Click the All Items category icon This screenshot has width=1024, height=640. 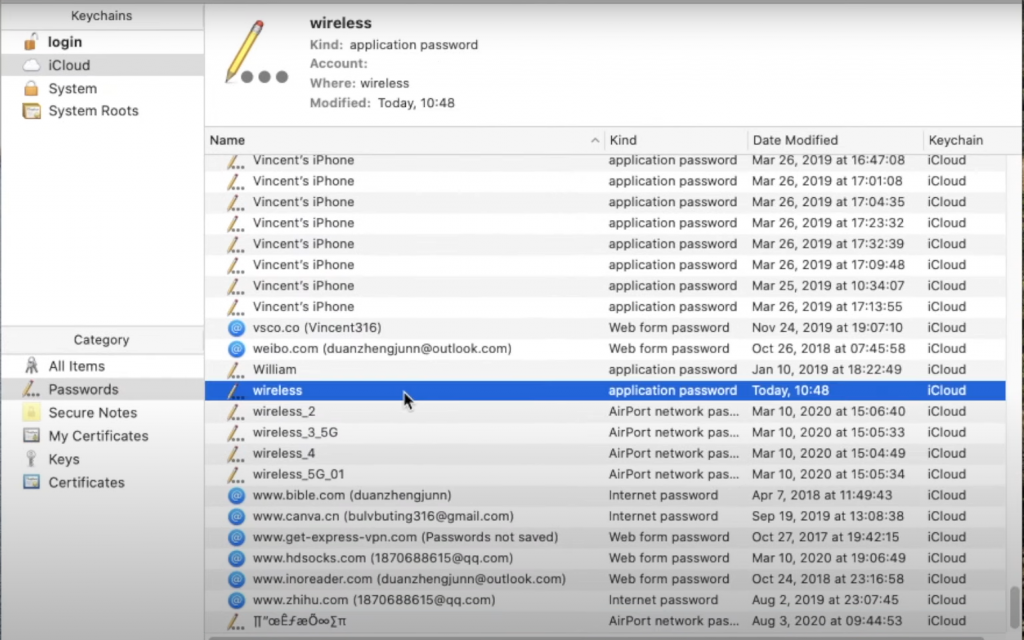(x=31, y=366)
